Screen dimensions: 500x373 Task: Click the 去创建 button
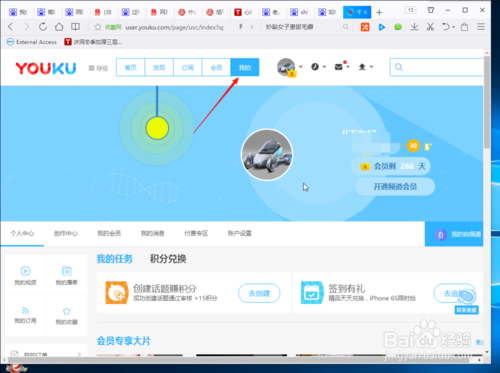point(259,293)
